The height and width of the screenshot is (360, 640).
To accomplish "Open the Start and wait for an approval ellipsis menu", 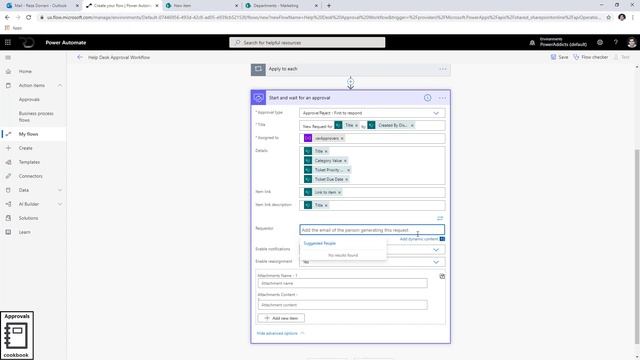I will 442,98.
